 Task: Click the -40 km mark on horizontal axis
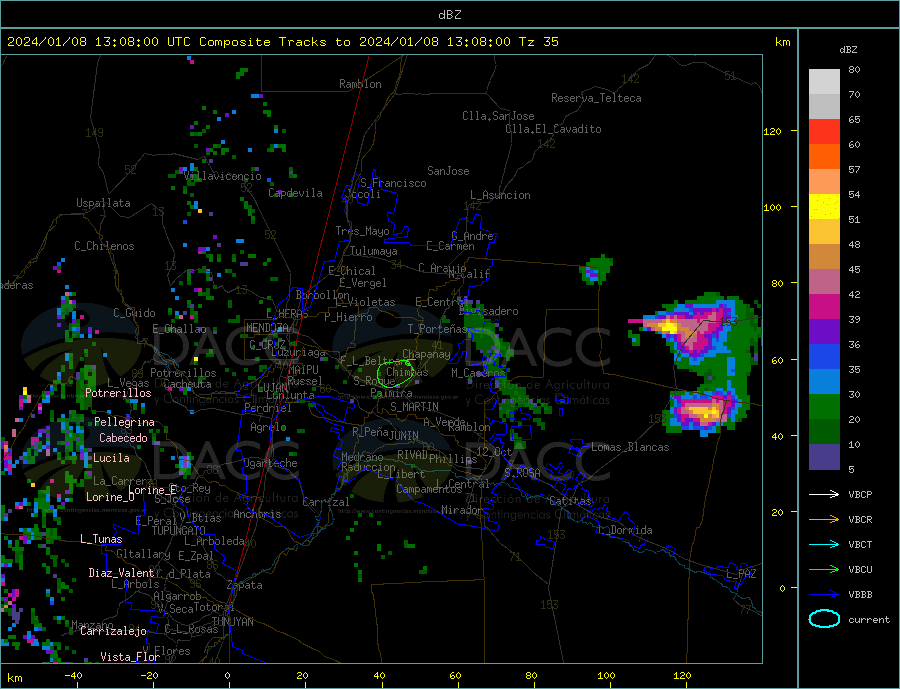click(73, 676)
